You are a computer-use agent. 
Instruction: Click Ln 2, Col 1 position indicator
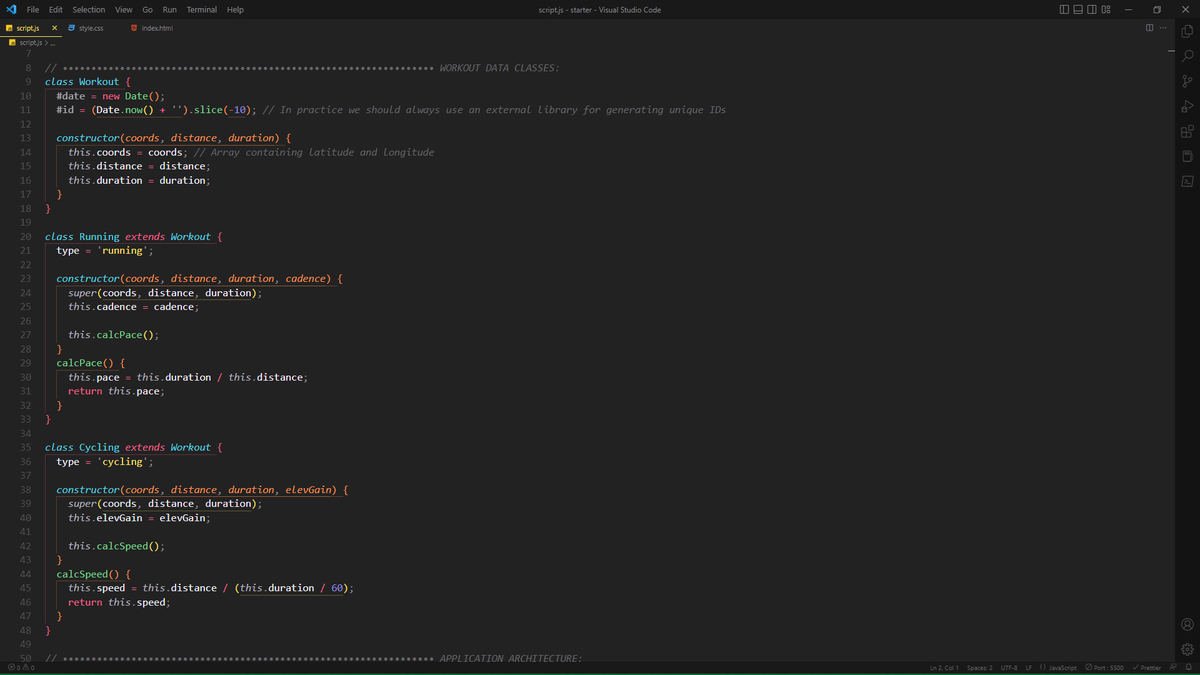point(944,667)
